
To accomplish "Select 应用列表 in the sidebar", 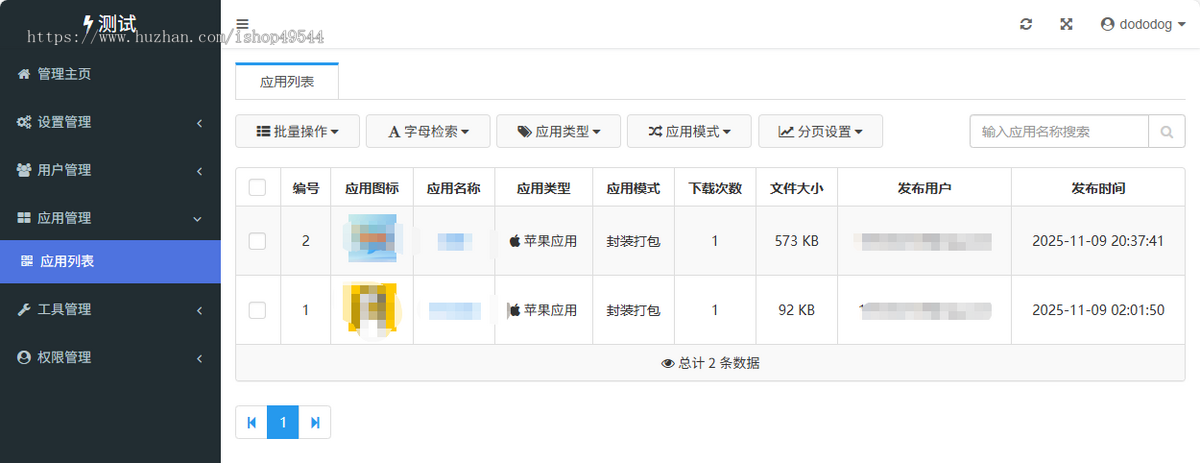I will point(110,262).
